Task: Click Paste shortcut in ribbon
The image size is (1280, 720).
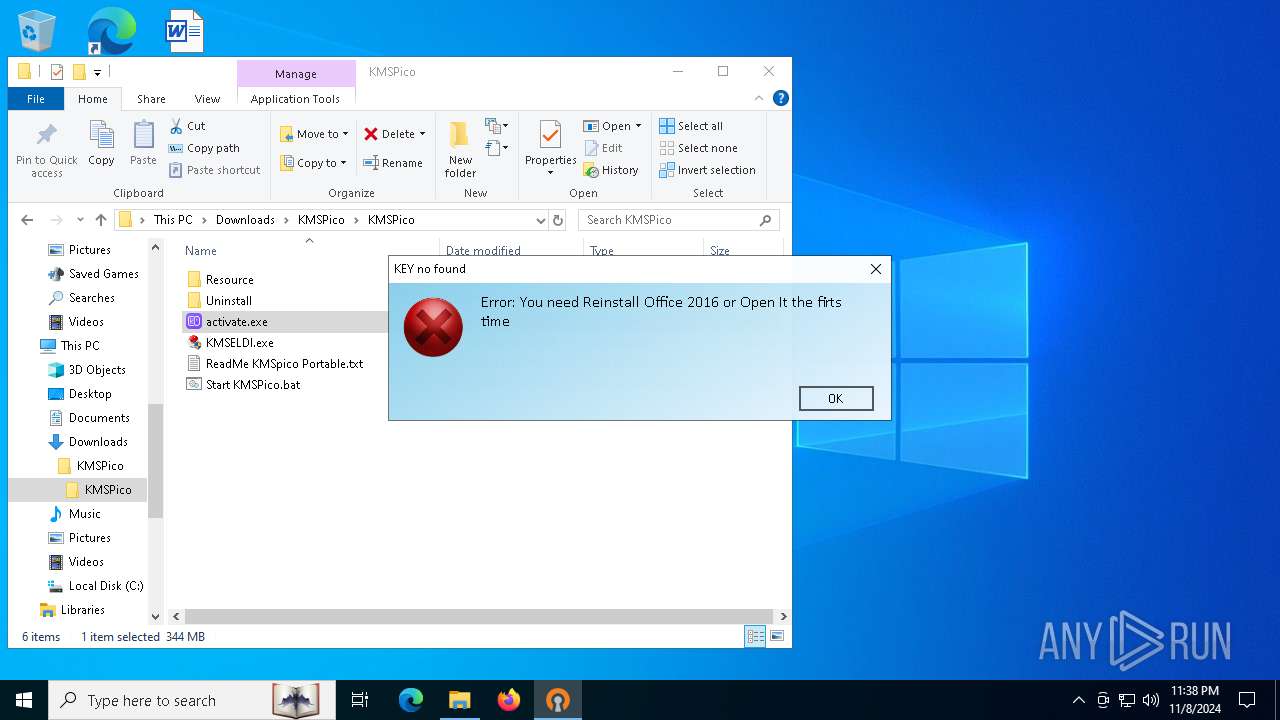Action: pyautogui.click(x=214, y=170)
